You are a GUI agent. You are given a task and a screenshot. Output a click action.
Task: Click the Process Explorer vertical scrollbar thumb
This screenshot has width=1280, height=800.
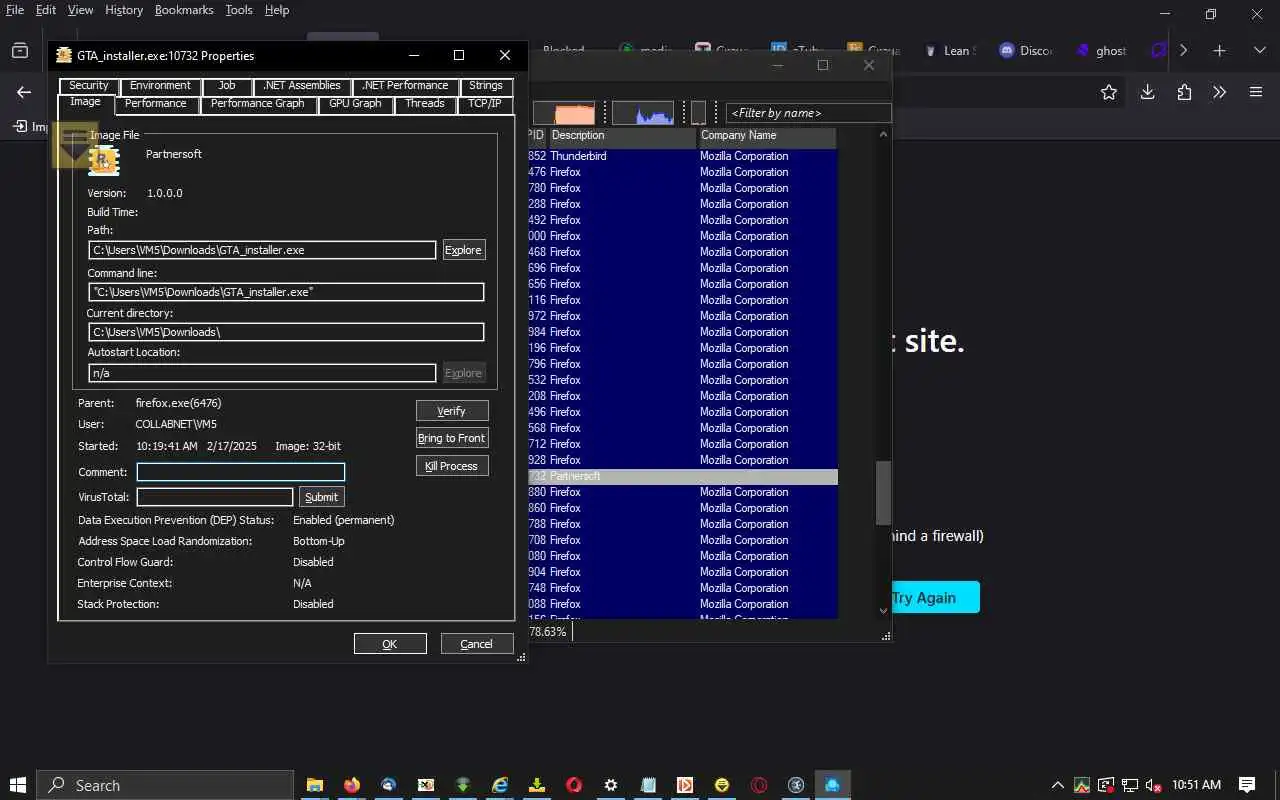tap(883, 492)
